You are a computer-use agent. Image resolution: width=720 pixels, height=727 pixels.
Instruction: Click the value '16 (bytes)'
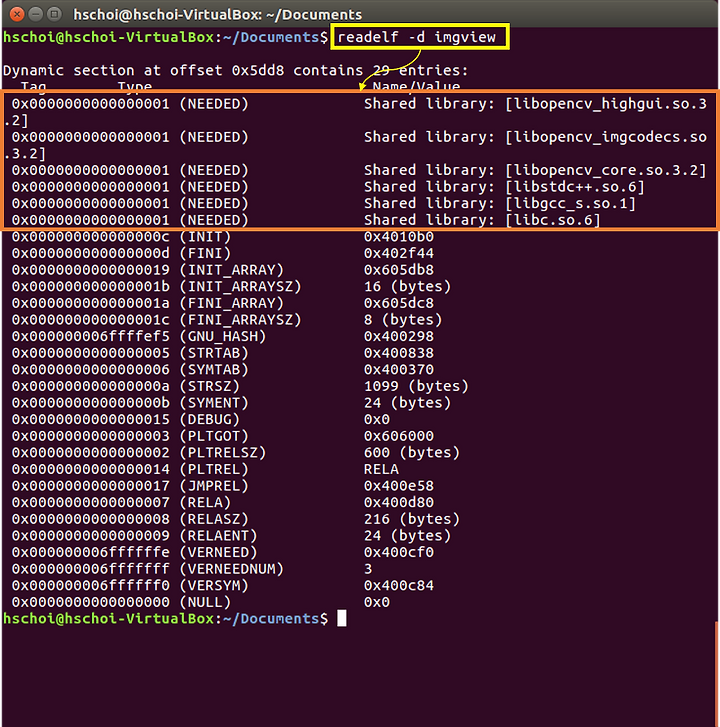(408, 287)
